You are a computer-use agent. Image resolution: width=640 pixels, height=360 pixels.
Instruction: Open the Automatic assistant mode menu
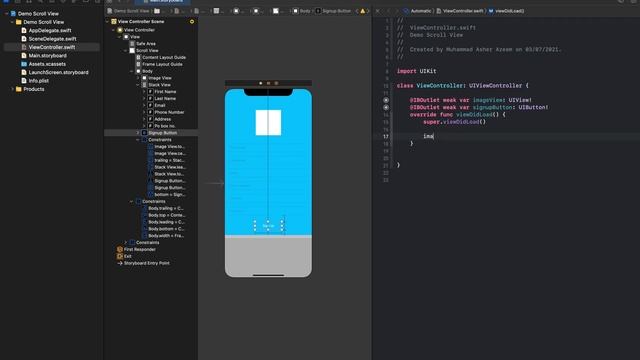418,11
